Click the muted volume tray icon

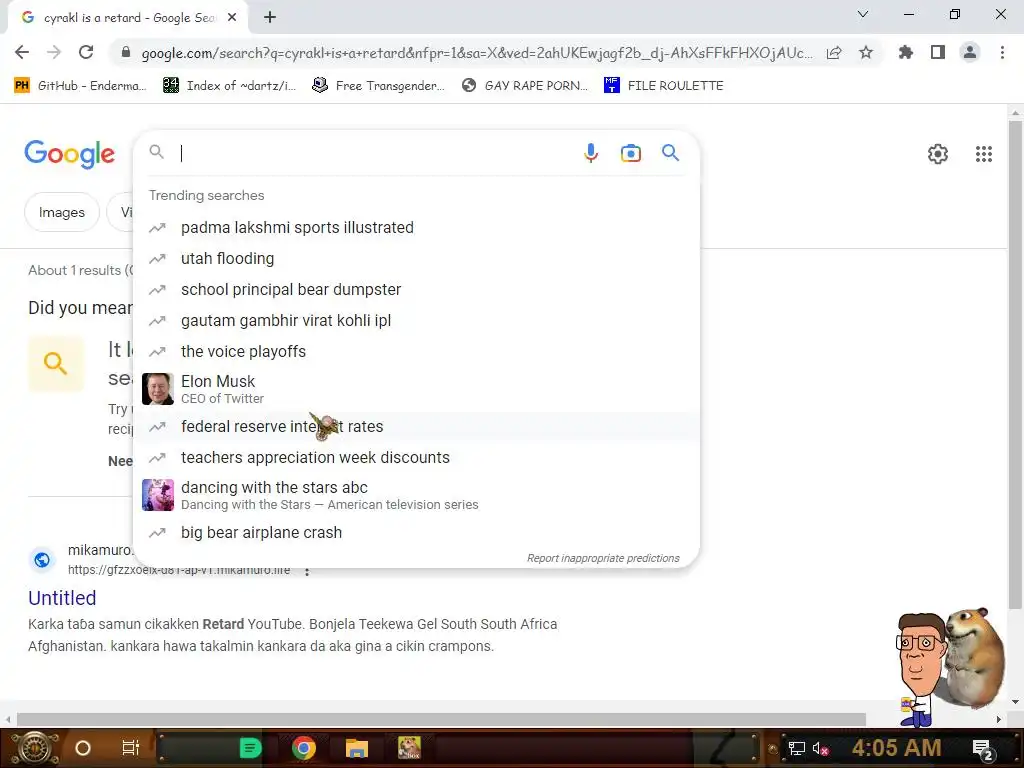tap(820, 748)
